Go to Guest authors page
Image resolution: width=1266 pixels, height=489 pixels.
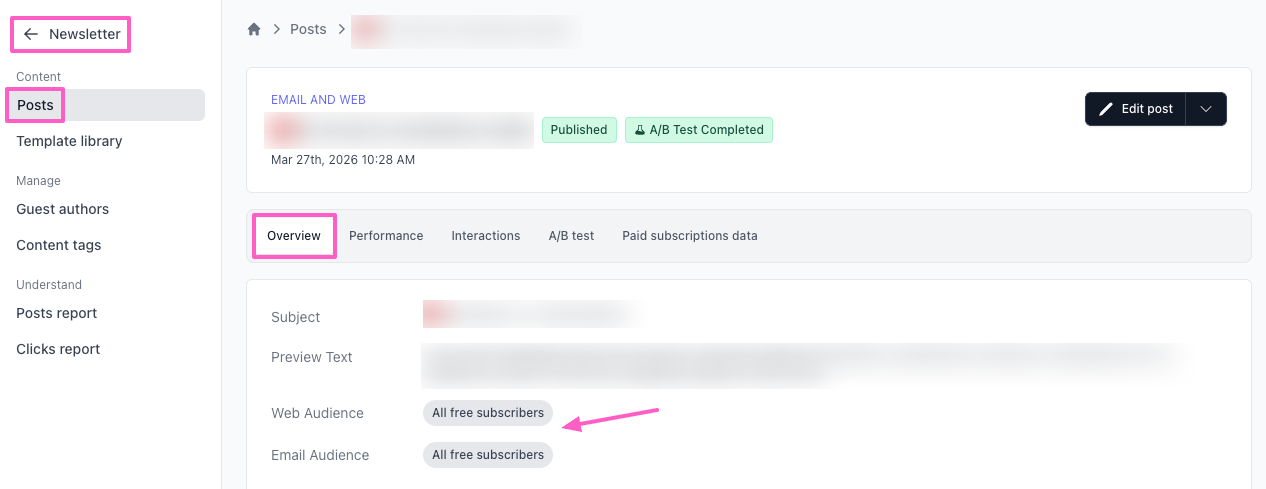(x=62, y=209)
